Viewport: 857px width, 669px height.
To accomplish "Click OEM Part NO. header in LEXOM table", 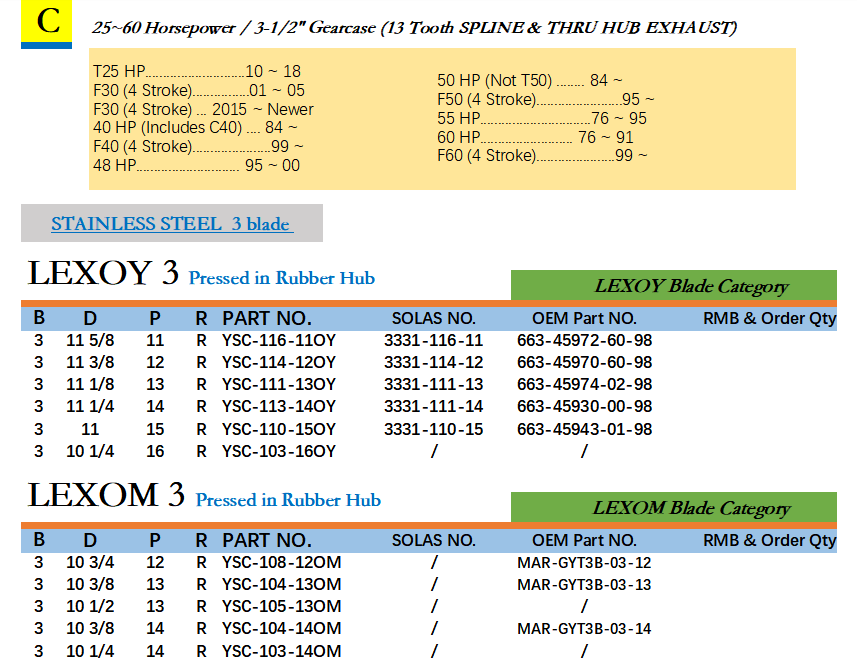I will pos(584,540).
